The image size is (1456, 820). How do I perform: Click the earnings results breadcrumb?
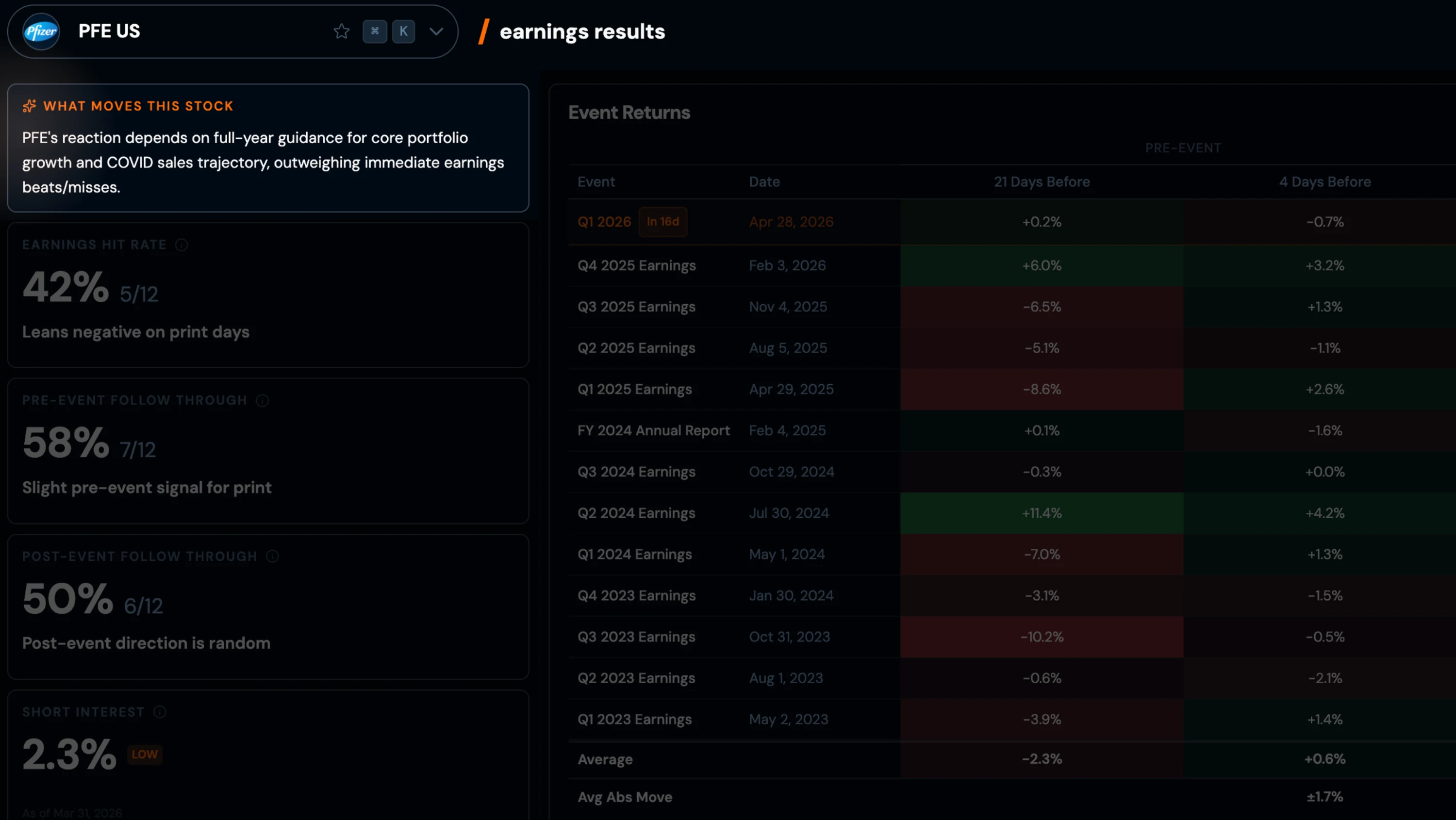tap(582, 32)
